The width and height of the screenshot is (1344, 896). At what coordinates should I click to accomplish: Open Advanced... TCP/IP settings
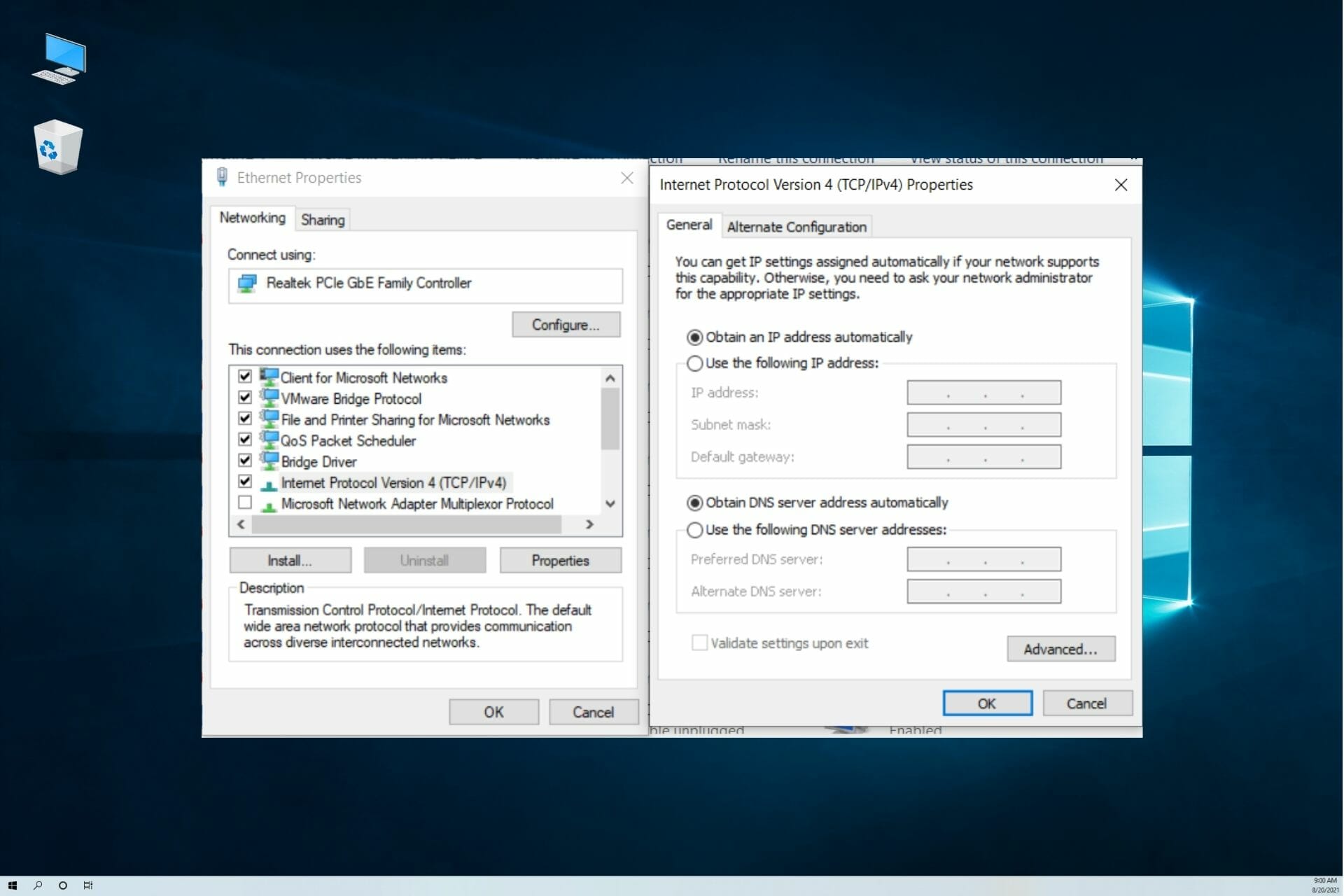point(1060,649)
